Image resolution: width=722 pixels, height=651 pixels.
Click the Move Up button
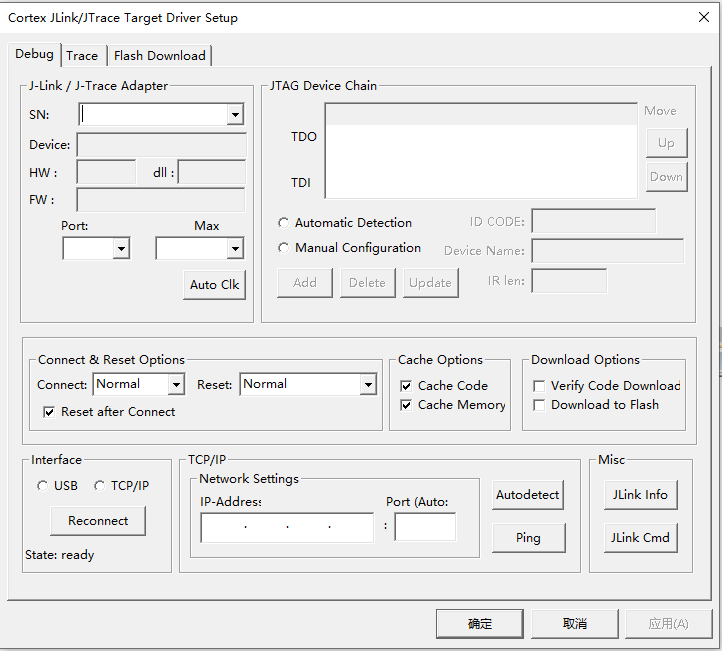tap(667, 143)
